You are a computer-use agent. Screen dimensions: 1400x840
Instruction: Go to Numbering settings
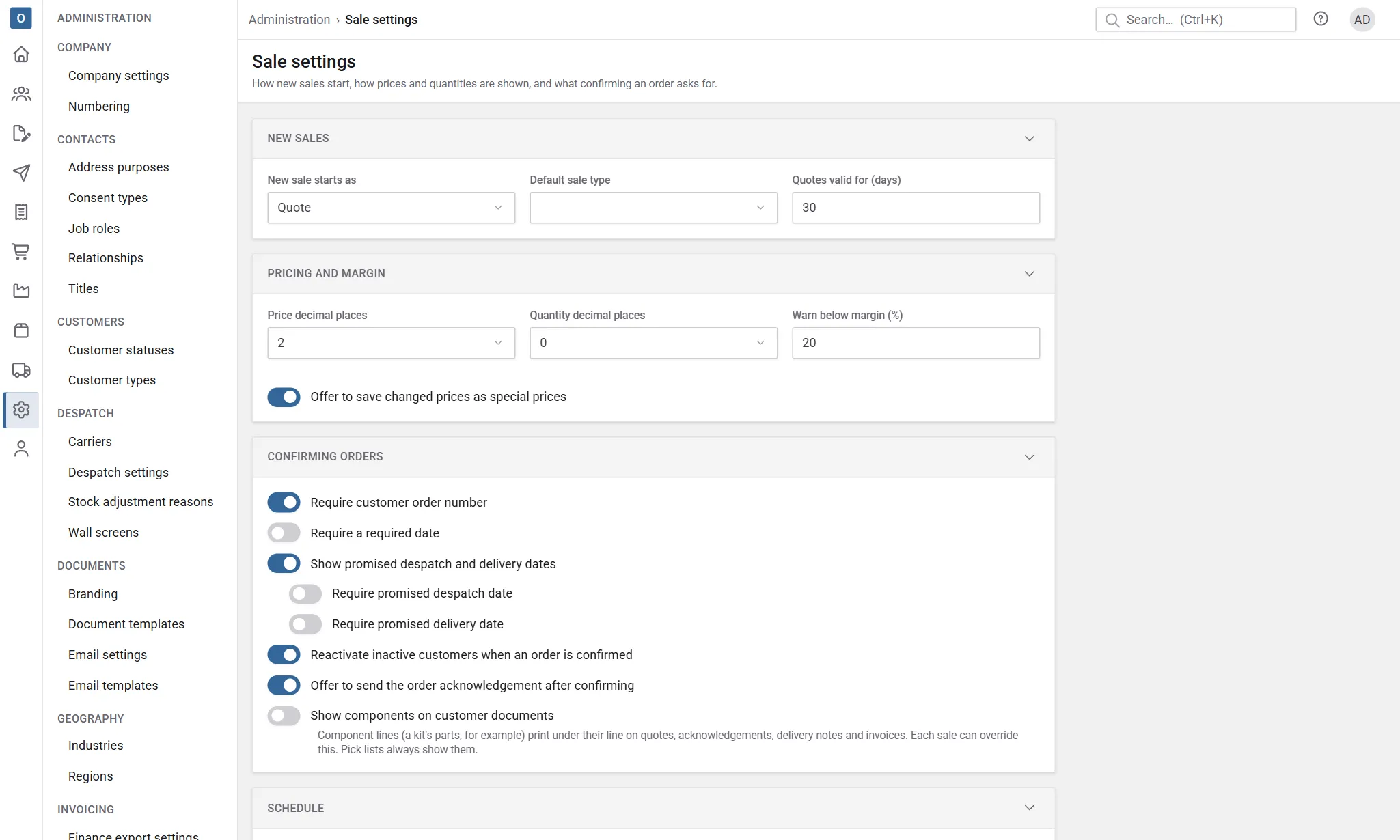tap(99, 107)
